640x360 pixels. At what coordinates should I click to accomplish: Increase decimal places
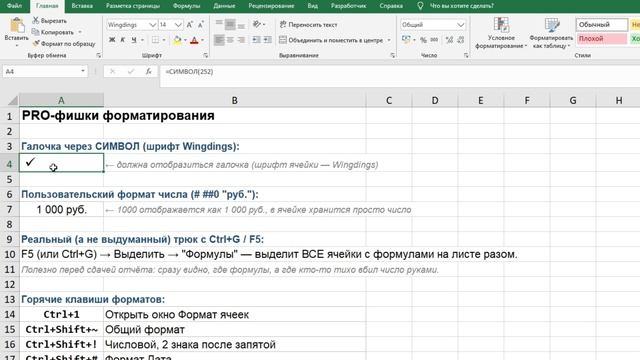coord(449,40)
